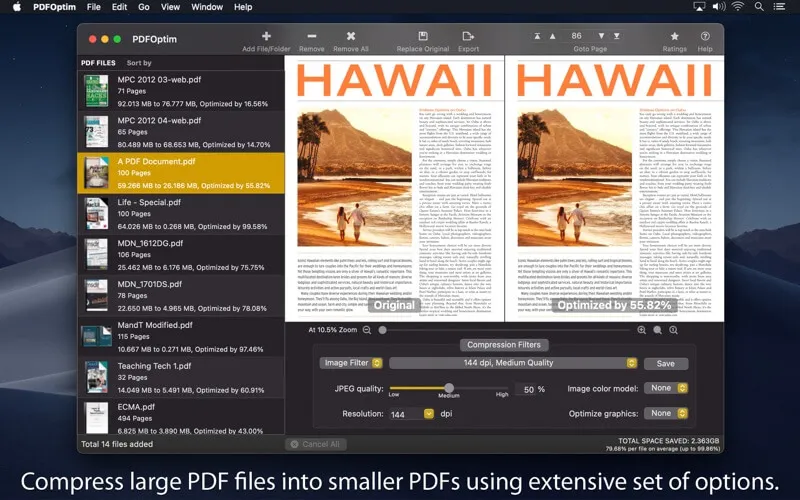Click the Goto Page number field
This screenshot has width=800, height=500.
click(x=577, y=36)
